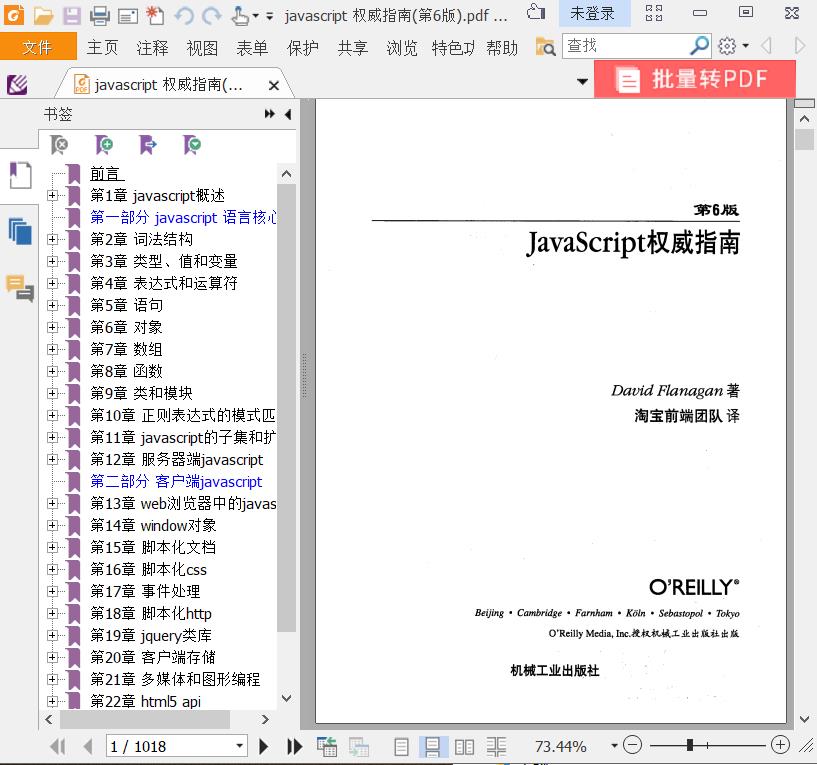
Task: Click the bookmark panel horizontal scrollbar
Action: tap(145, 720)
